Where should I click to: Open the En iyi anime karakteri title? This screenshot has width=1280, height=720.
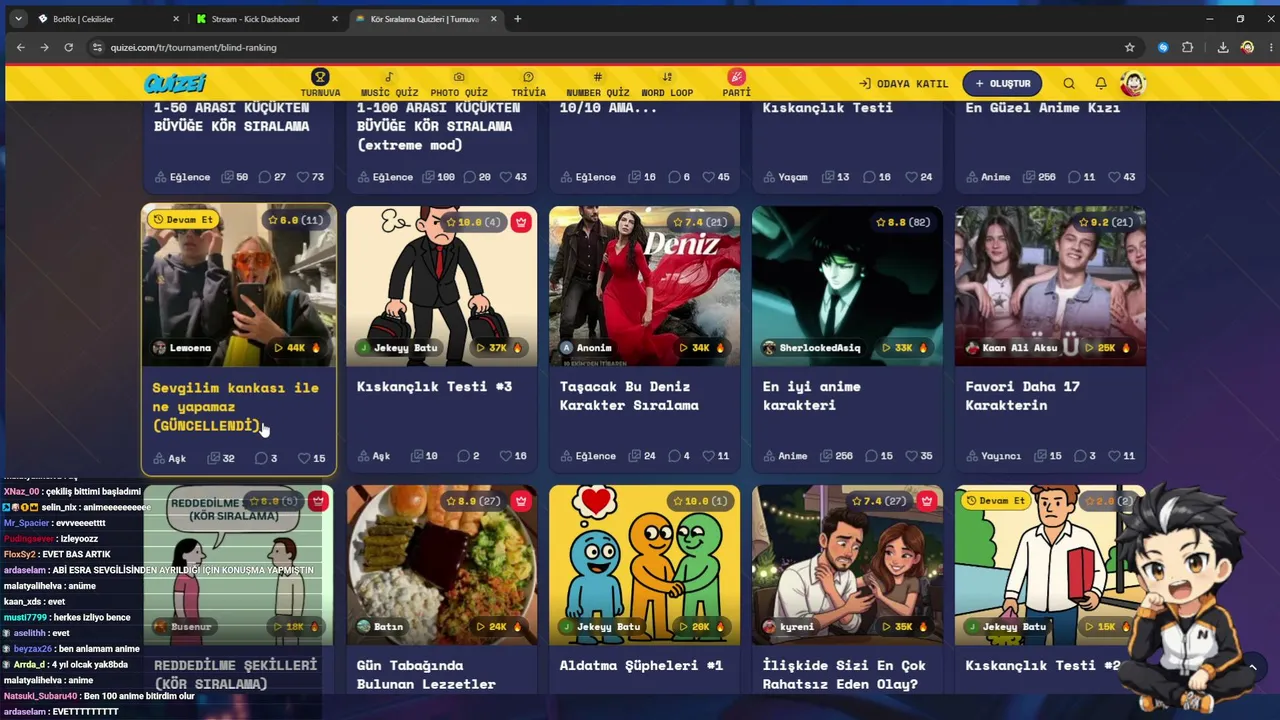(x=811, y=396)
